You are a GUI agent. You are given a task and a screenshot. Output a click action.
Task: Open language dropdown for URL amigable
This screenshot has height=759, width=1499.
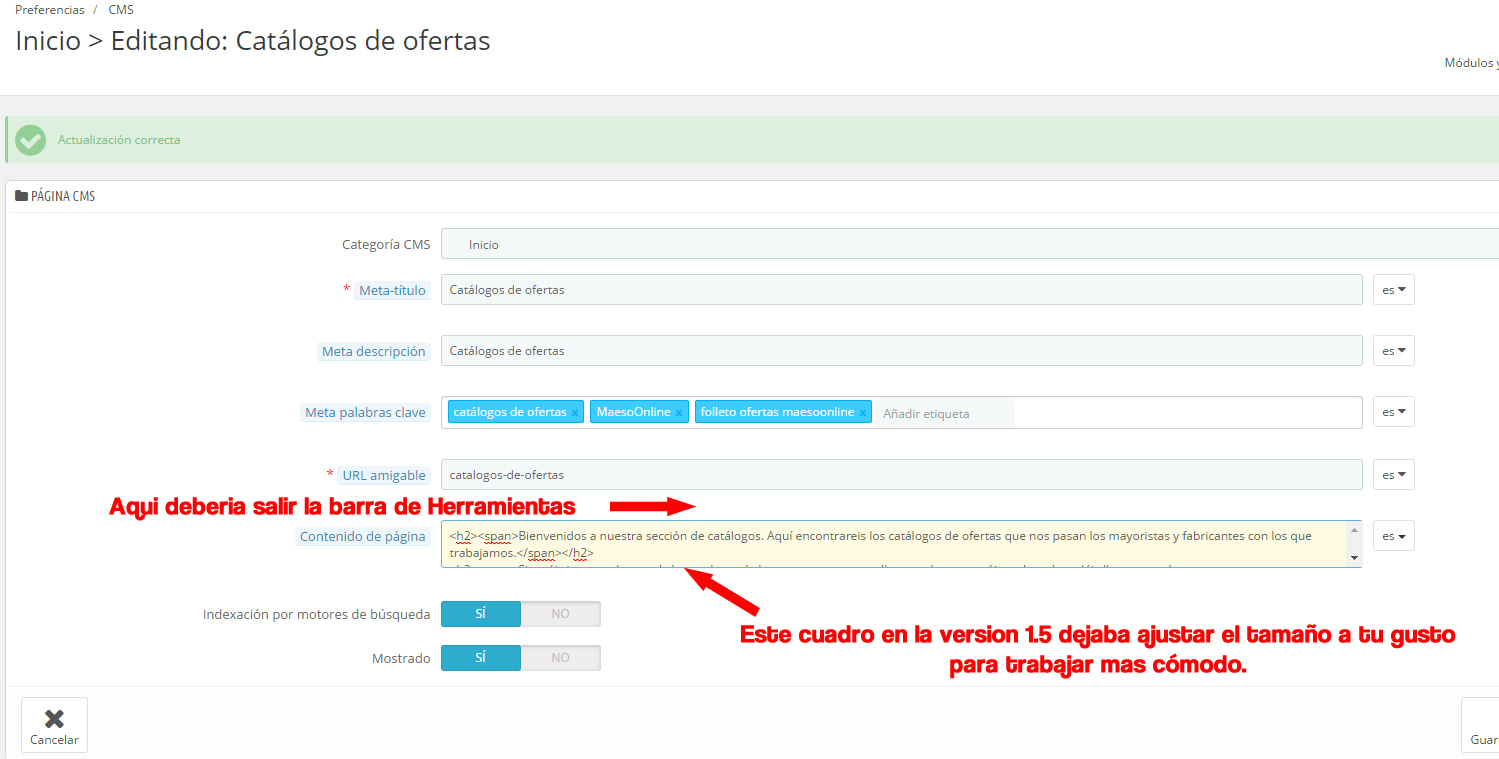coord(1393,475)
